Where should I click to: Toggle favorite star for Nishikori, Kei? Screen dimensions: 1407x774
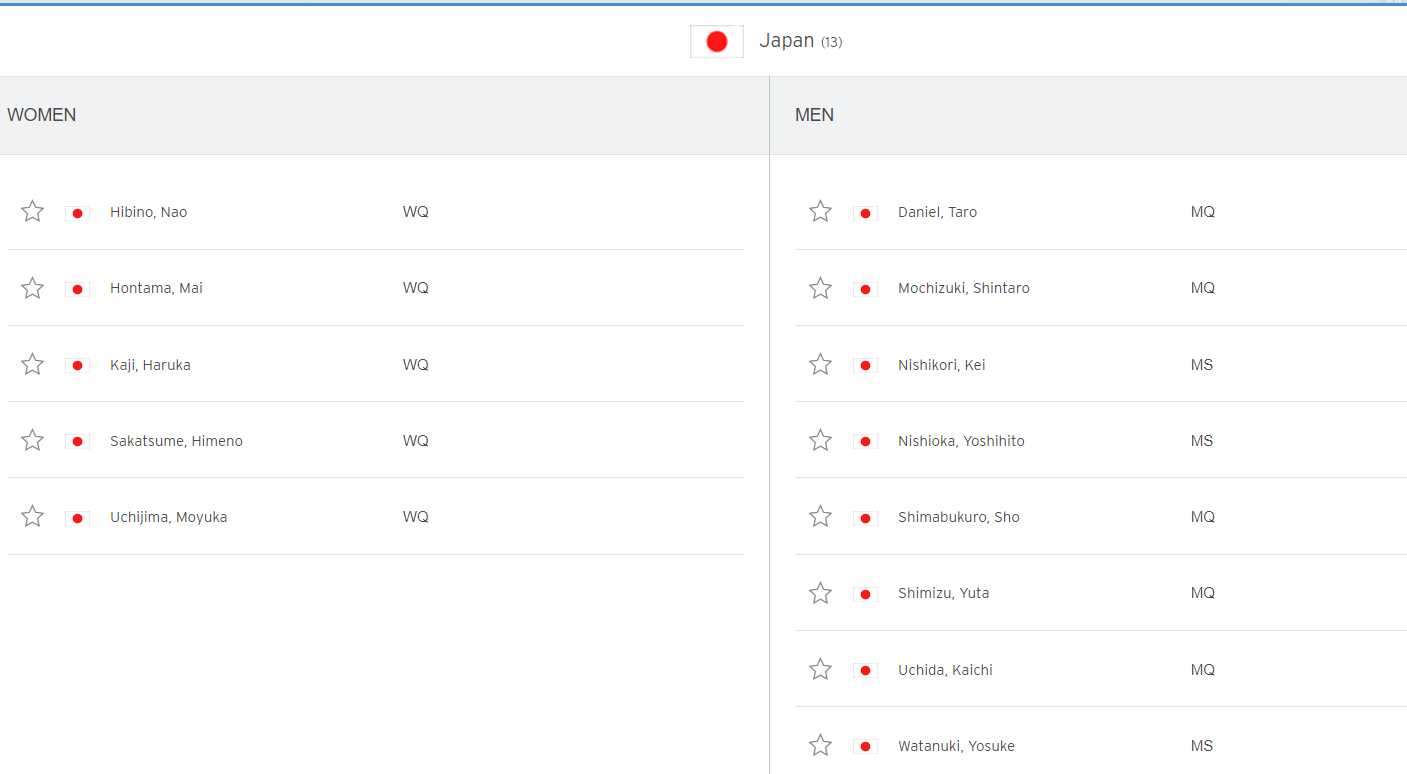[821, 364]
